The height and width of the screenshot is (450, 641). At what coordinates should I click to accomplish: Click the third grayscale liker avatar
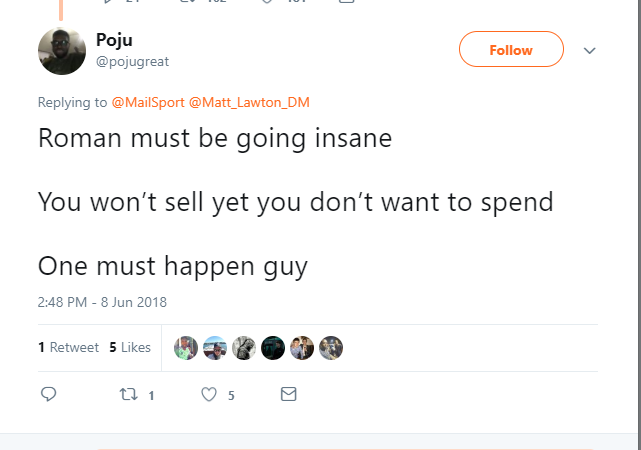point(244,347)
